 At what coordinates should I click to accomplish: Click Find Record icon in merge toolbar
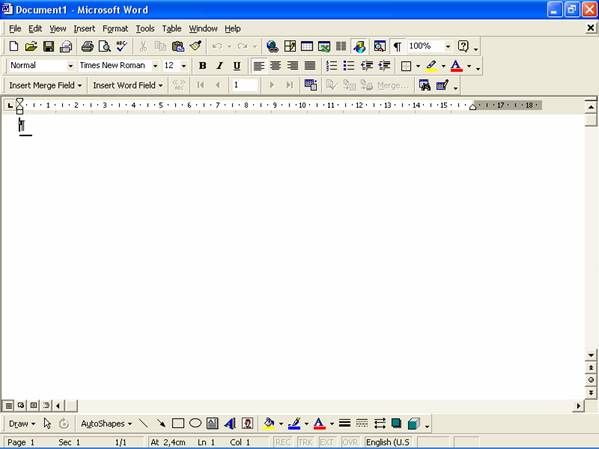424,85
